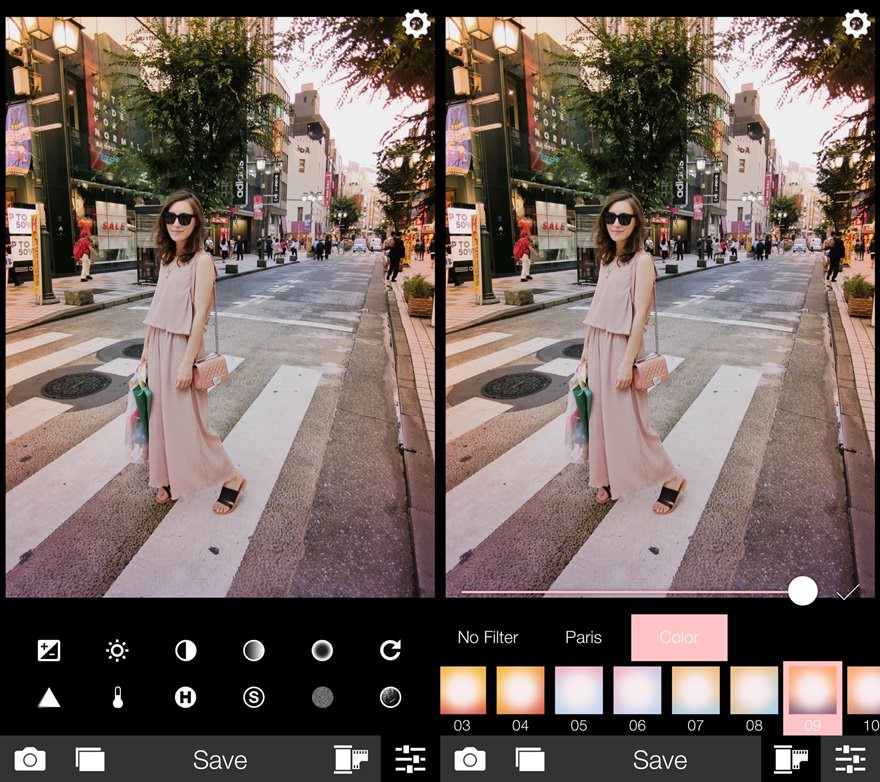Tap the exposure plus/minus adjustment icon
Image resolution: width=880 pixels, height=782 pixels.
(48, 651)
